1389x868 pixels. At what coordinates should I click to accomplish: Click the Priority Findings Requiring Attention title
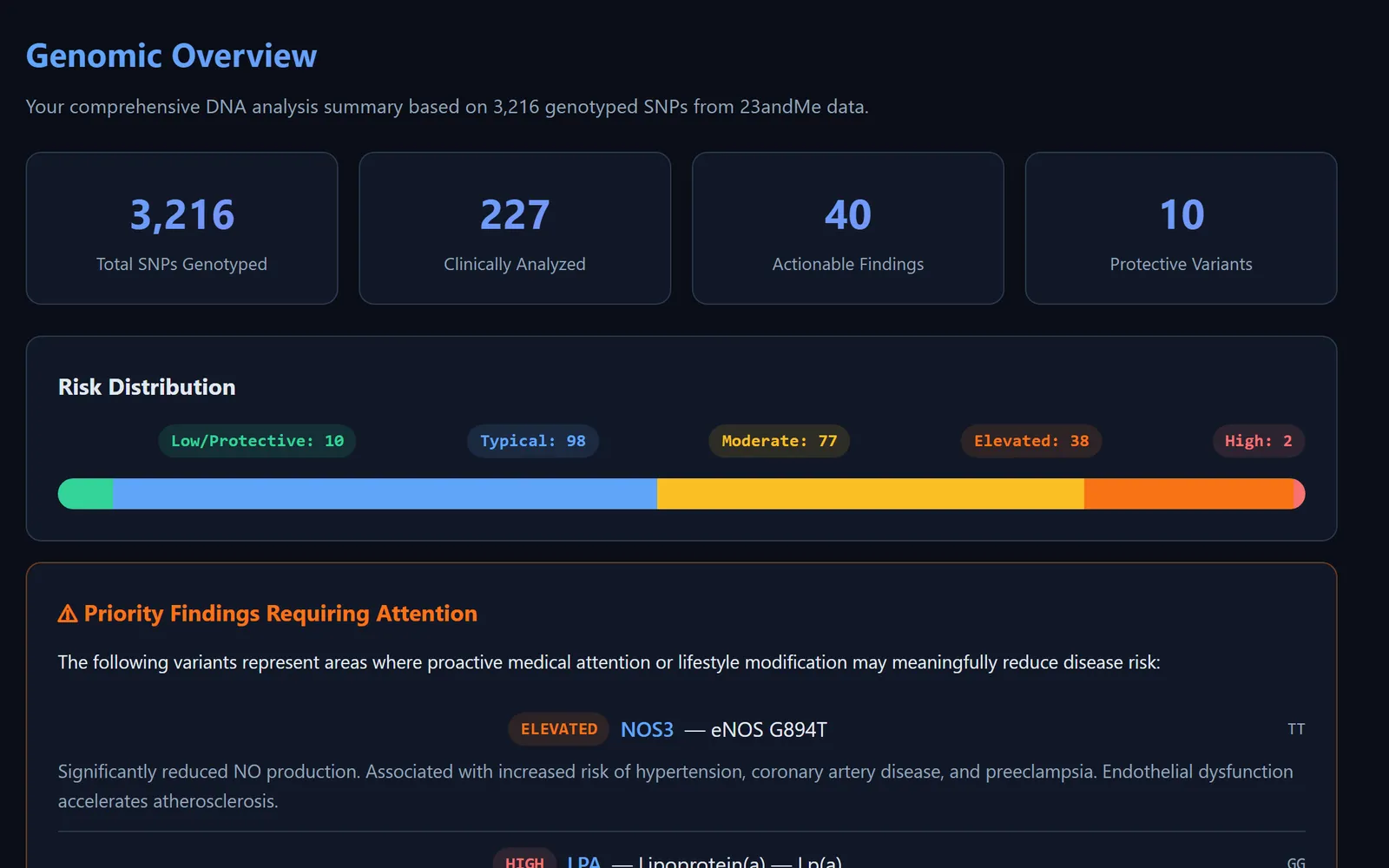click(280, 614)
